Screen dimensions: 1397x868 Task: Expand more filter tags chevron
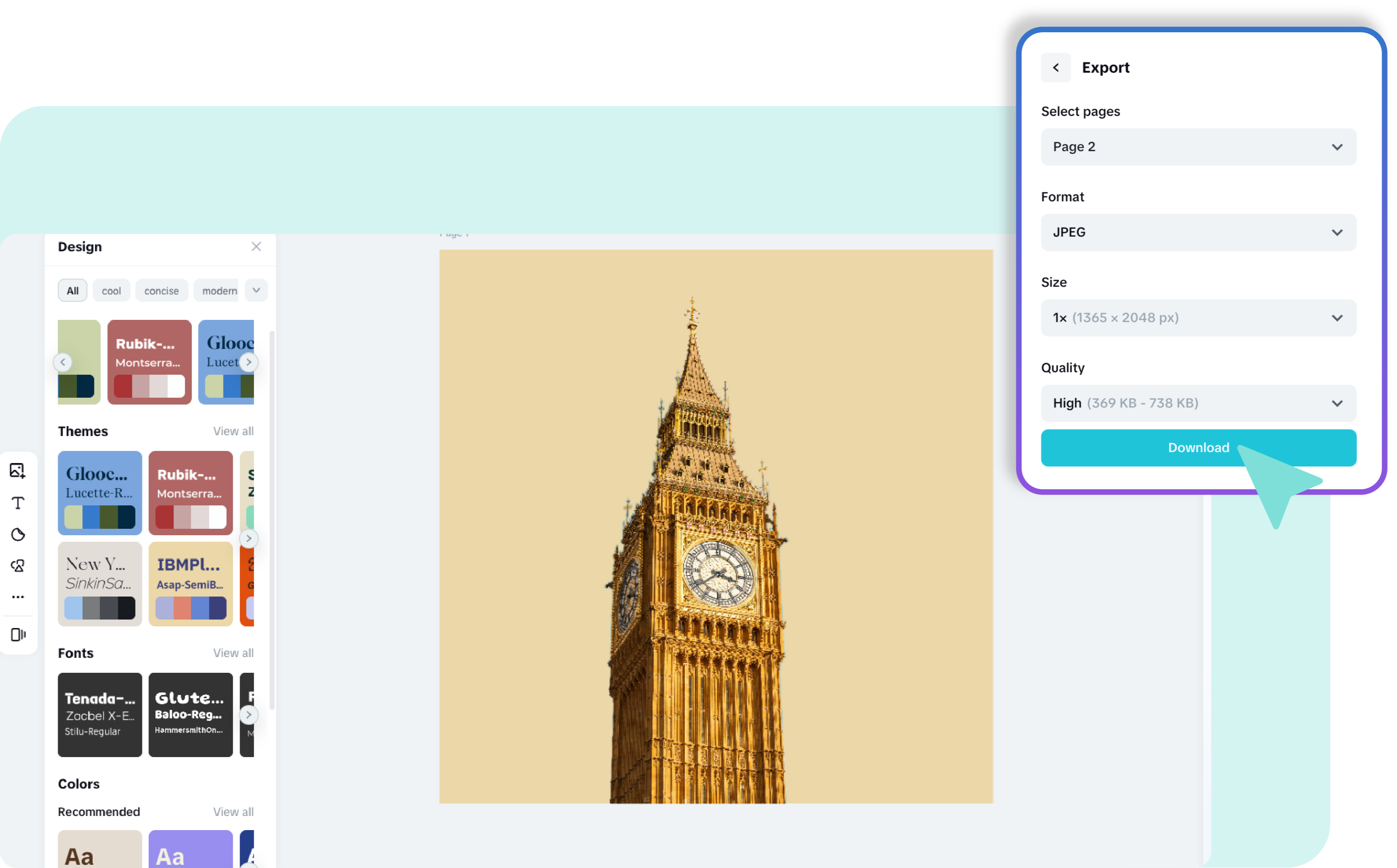pyautogui.click(x=256, y=290)
